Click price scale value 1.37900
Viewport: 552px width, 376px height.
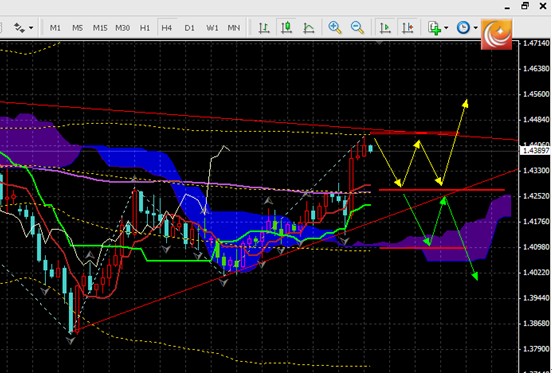tap(536, 349)
